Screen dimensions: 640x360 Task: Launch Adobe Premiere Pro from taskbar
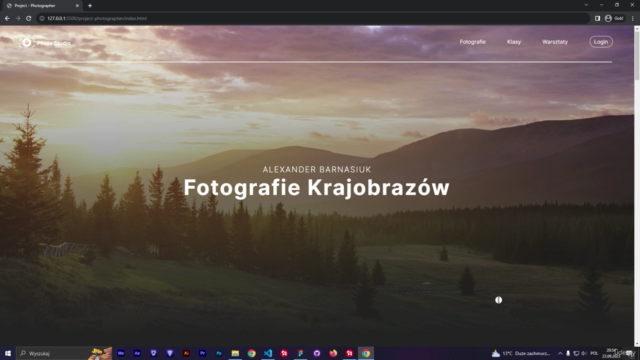click(202, 353)
